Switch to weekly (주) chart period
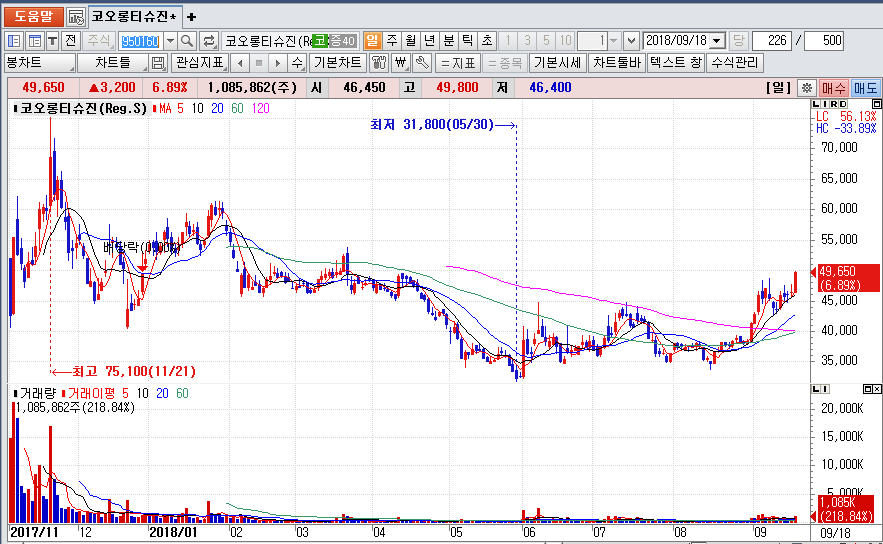This screenshot has height=544, width=883. coord(391,41)
